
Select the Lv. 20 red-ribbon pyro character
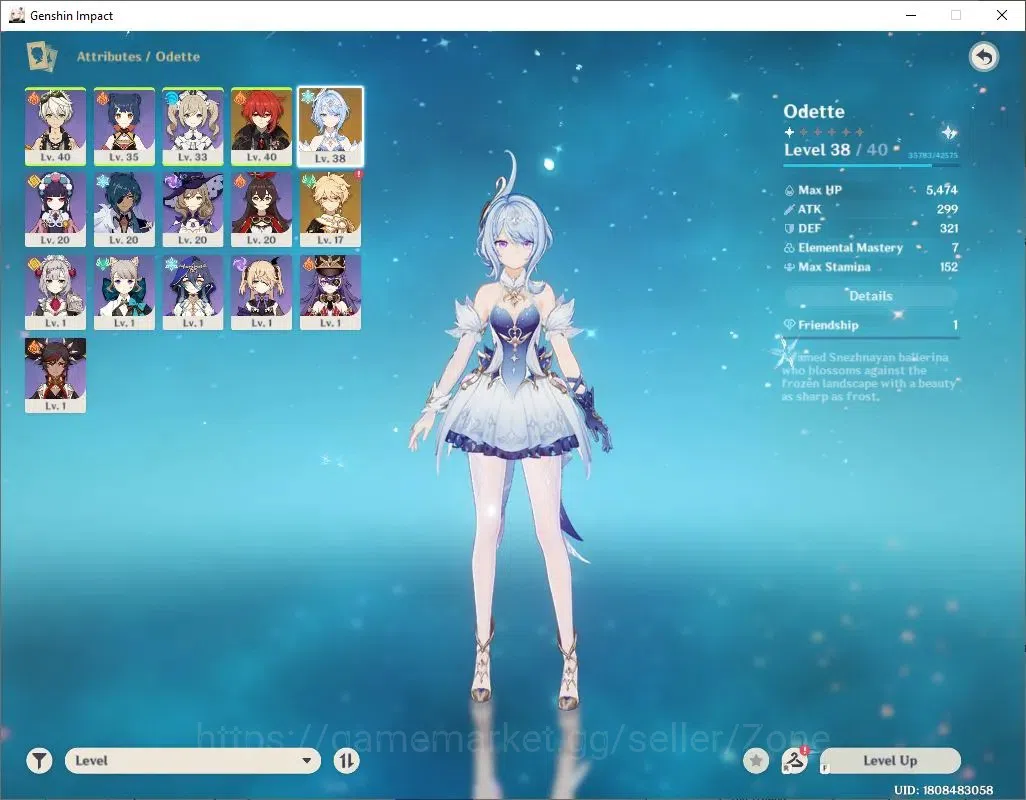[262, 209]
